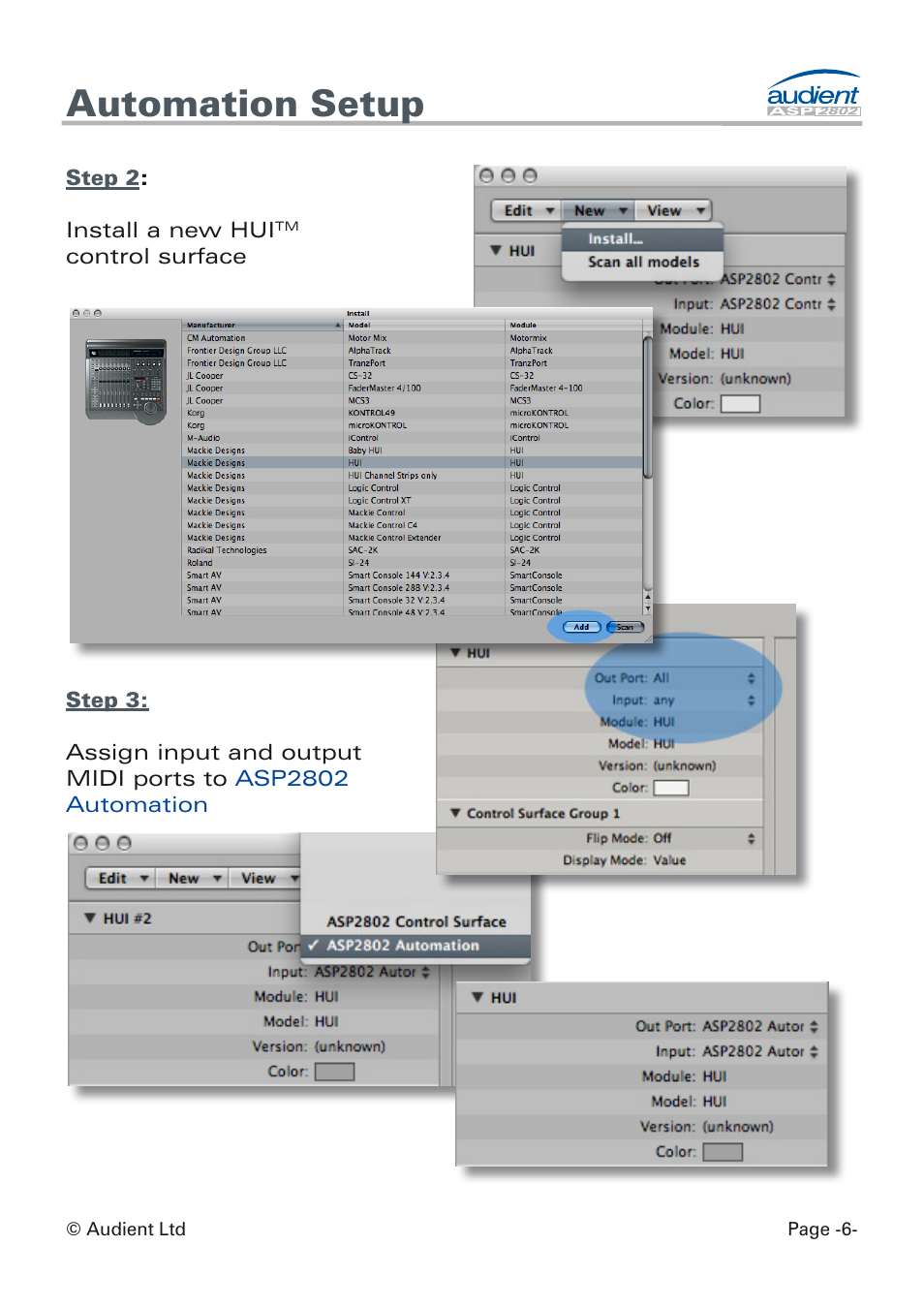The image size is (924, 1308).
Task: Click the blue ASP2802 Automation text
Action: (x=207, y=792)
